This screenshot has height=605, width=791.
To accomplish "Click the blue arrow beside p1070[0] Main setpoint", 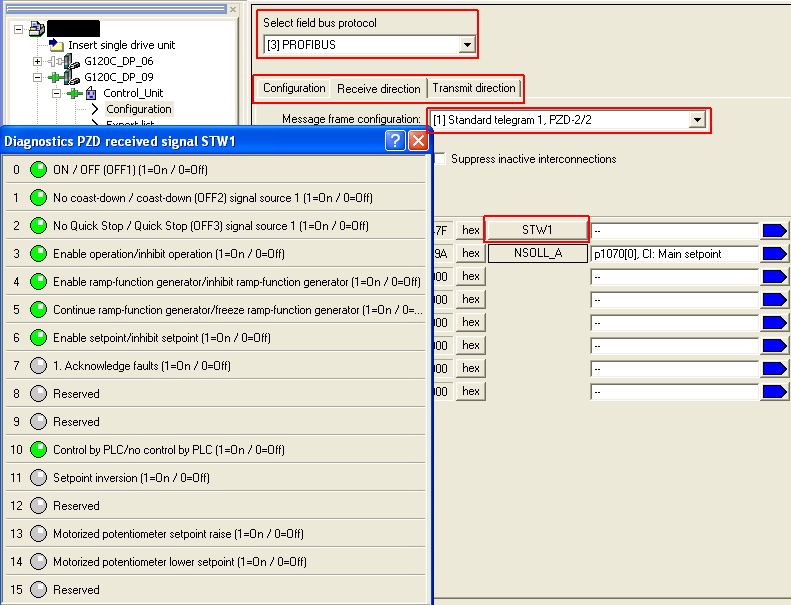I will tap(774, 253).
